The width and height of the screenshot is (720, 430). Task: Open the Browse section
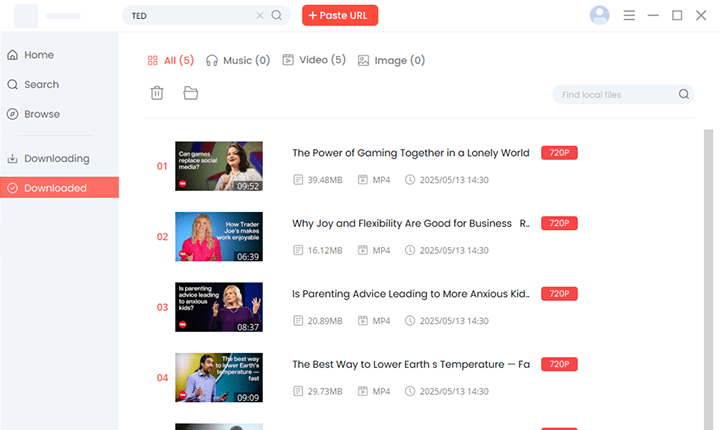(x=42, y=114)
